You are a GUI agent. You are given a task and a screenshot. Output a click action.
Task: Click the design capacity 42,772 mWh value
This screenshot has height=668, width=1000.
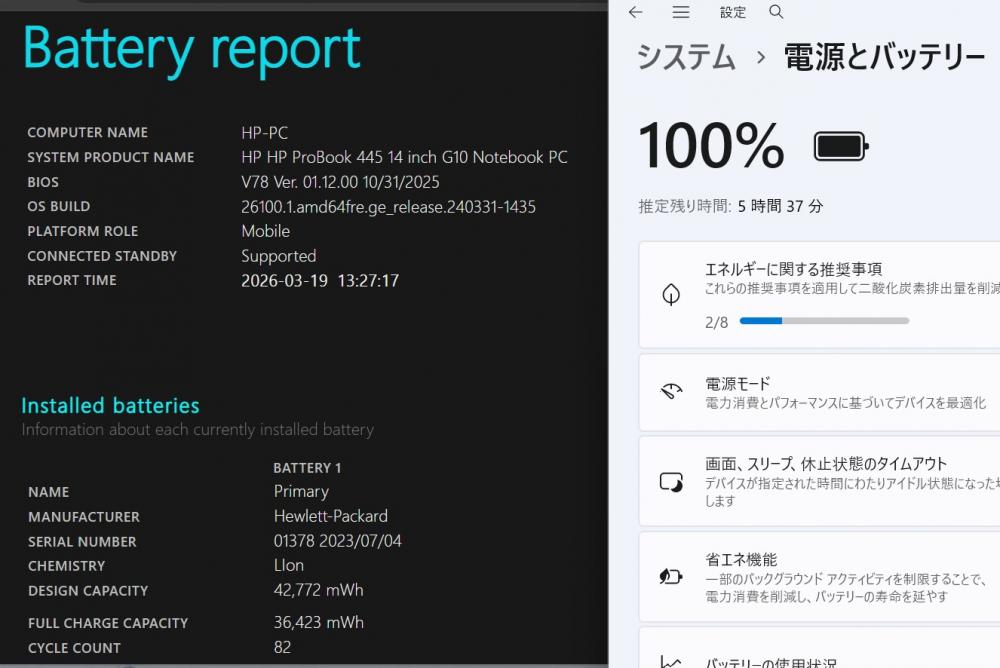[318, 590]
